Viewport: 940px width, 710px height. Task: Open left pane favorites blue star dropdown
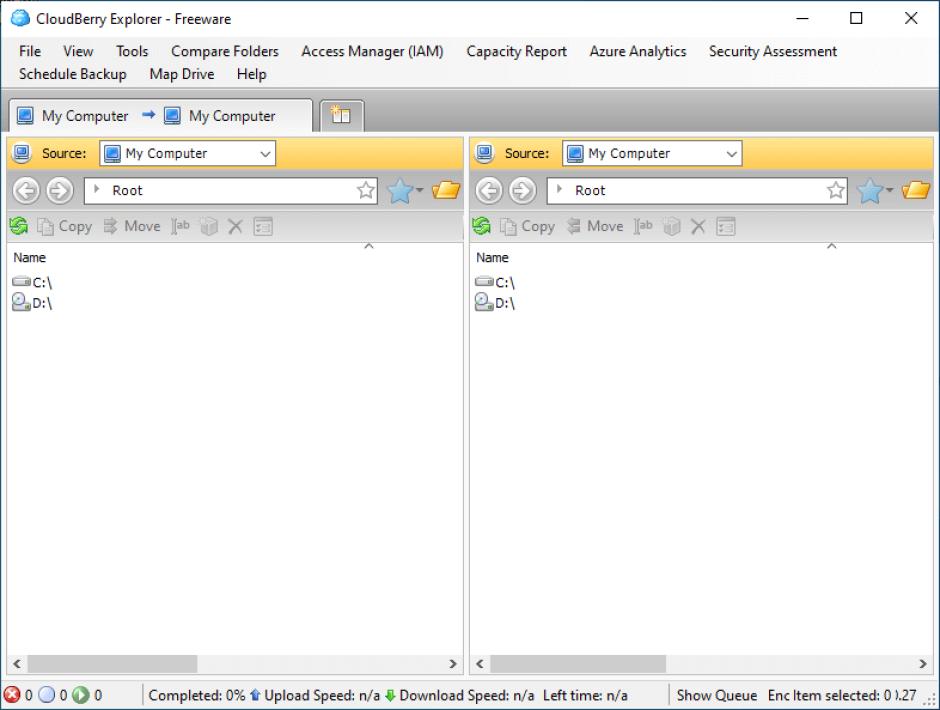point(405,191)
